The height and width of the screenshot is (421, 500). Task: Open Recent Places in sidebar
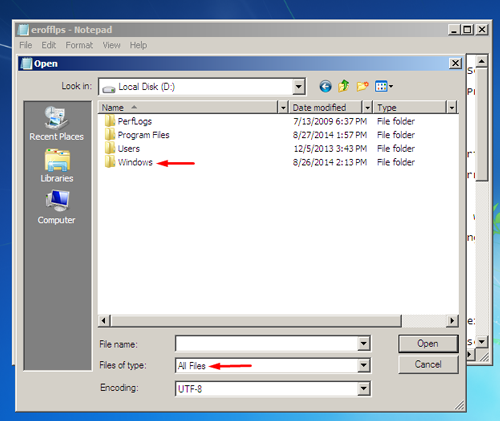(56, 124)
